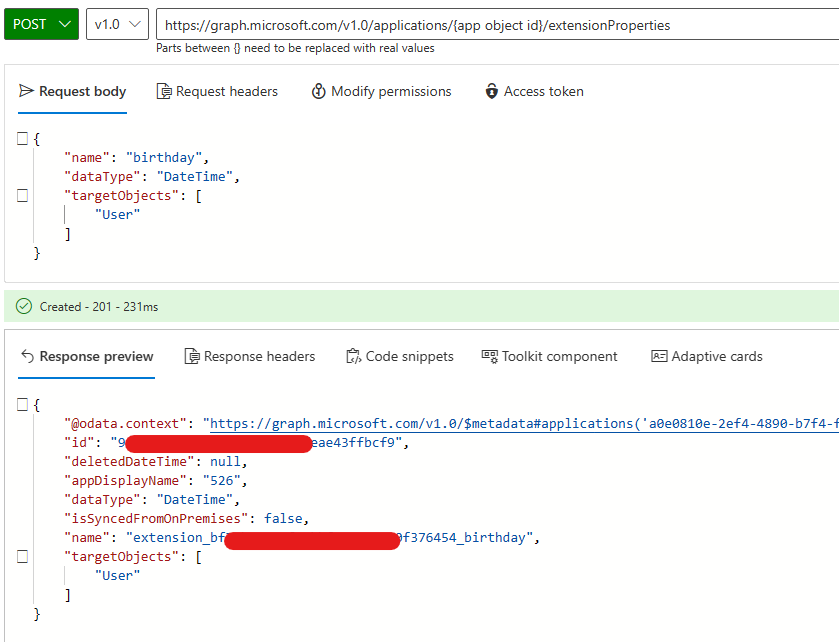839x642 pixels.
Task: Click the Toolkit component icon
Action: pos(489,355)
